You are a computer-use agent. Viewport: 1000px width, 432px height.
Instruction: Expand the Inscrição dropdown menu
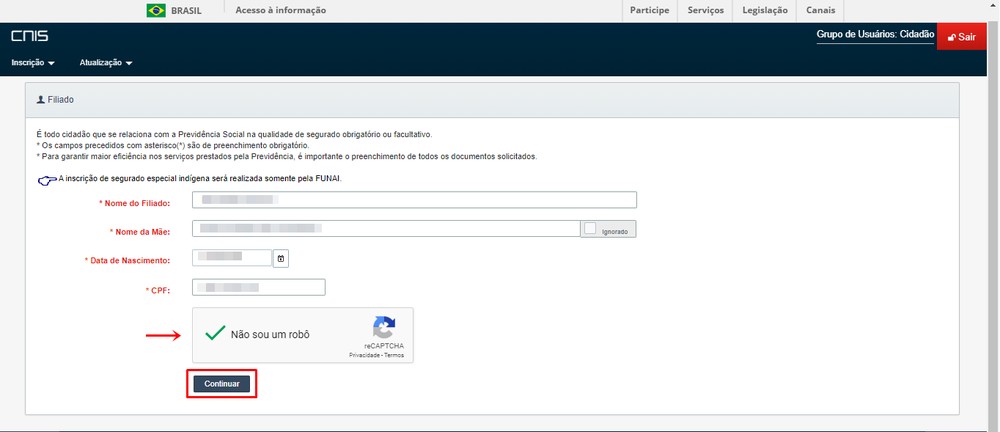click(x=33, y=63)
